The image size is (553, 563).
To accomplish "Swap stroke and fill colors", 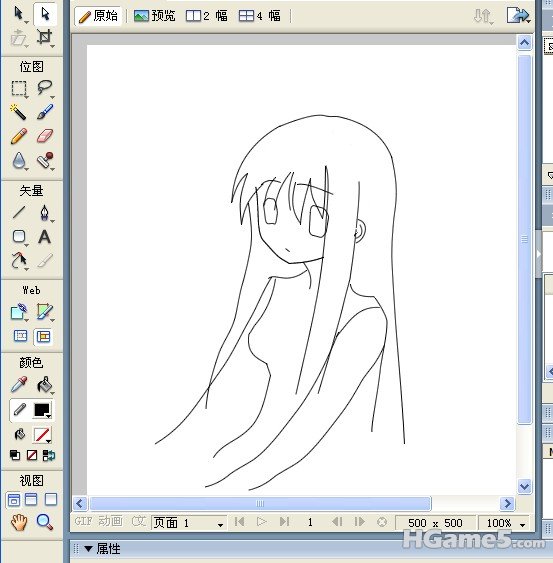I will (x=49, y=455).
